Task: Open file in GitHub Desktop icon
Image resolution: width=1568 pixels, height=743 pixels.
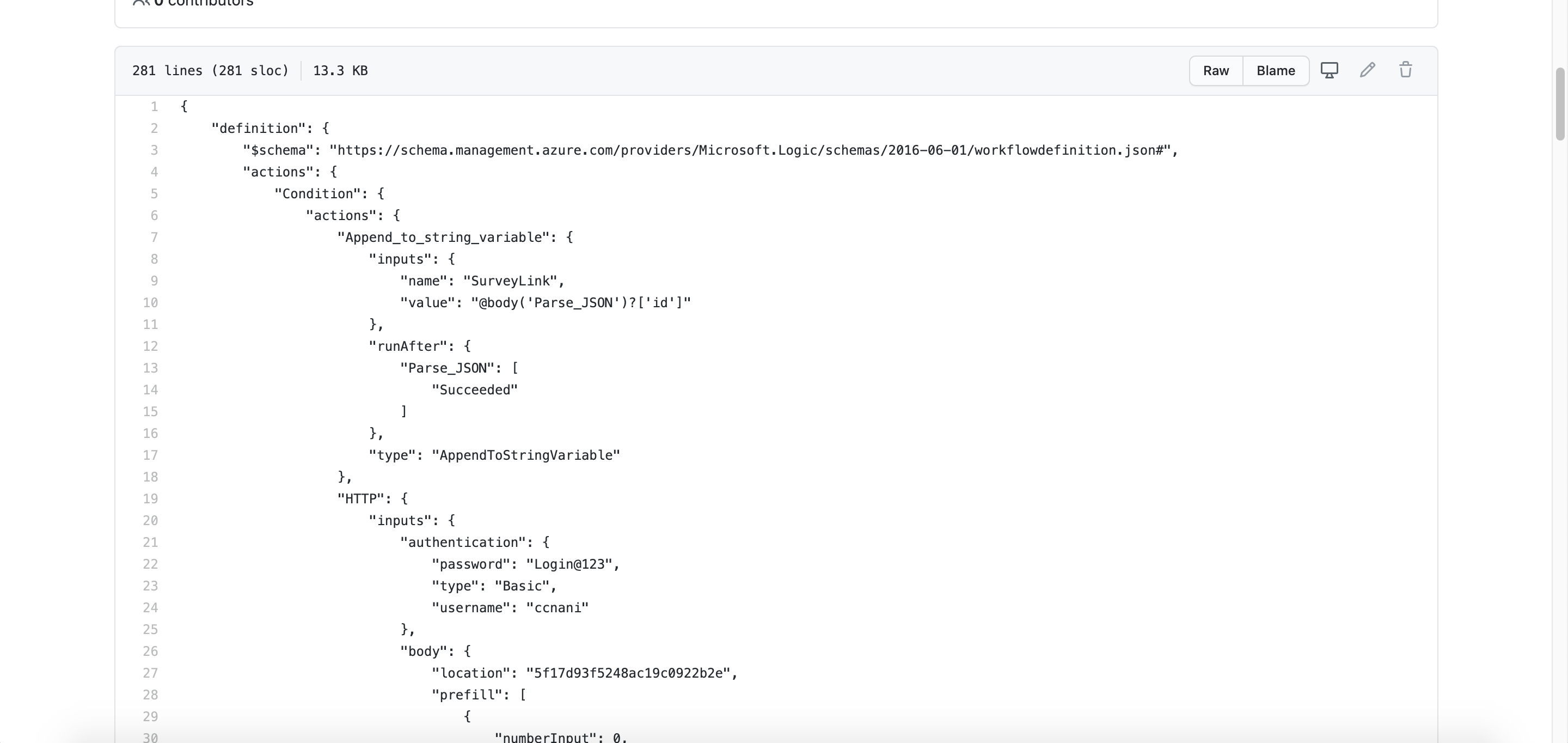Action: [x=1329, y=70]
